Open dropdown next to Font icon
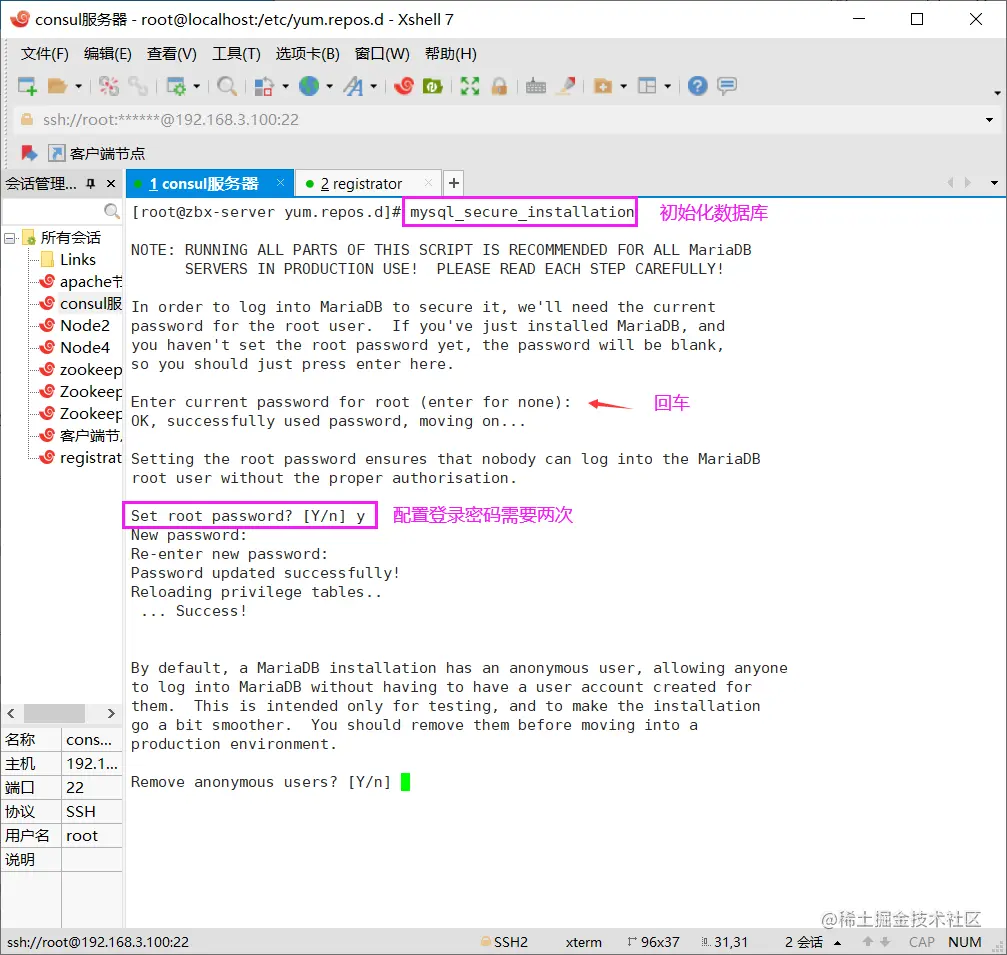 point(373,85)
